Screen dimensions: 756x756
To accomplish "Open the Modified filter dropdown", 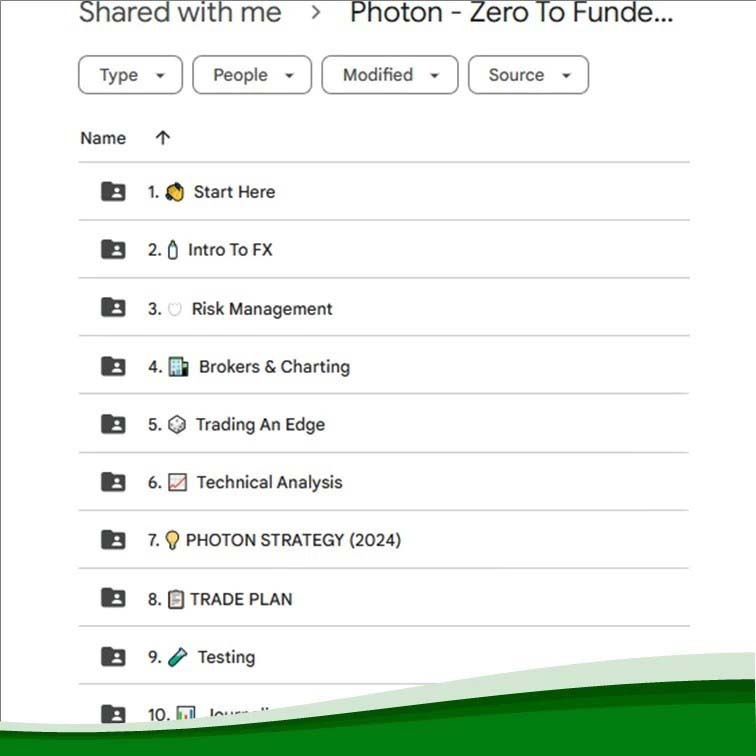I will click(390, 75).
